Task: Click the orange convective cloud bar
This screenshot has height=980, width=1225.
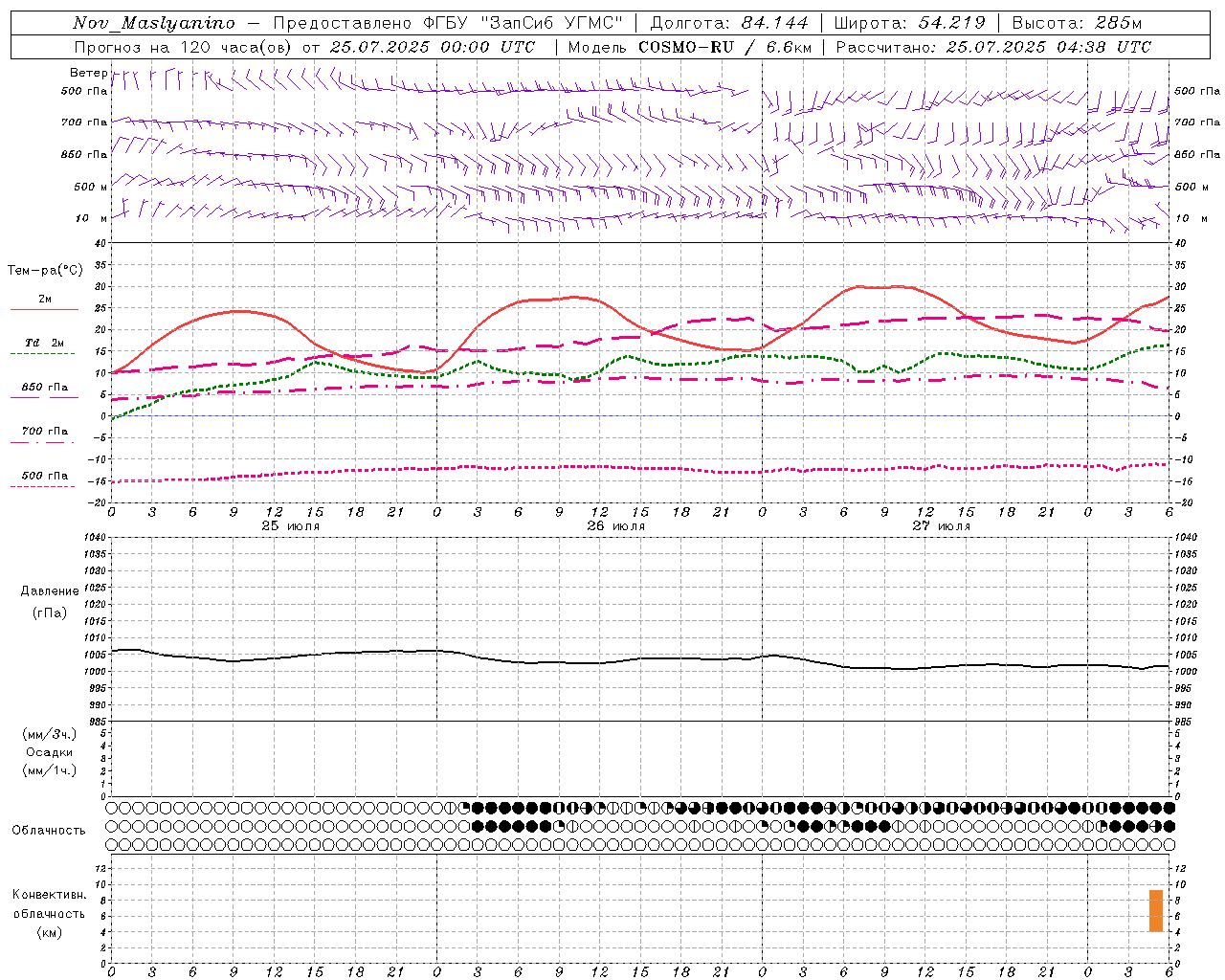Action: click(1156, 911)
